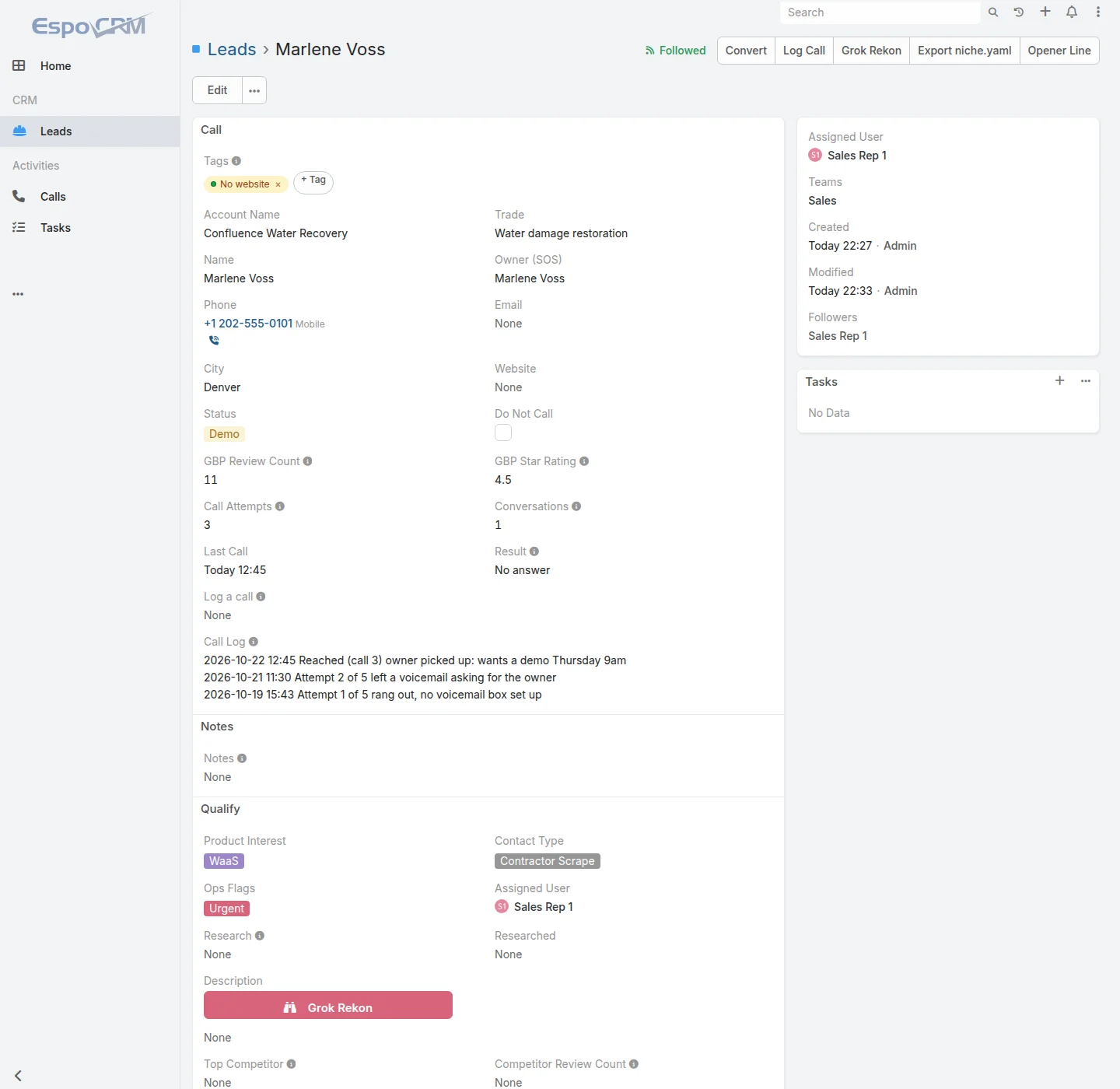Expand the sidebar more items dots
Viewport: 1120px width, 1089px height.
[x=18, y=294]
